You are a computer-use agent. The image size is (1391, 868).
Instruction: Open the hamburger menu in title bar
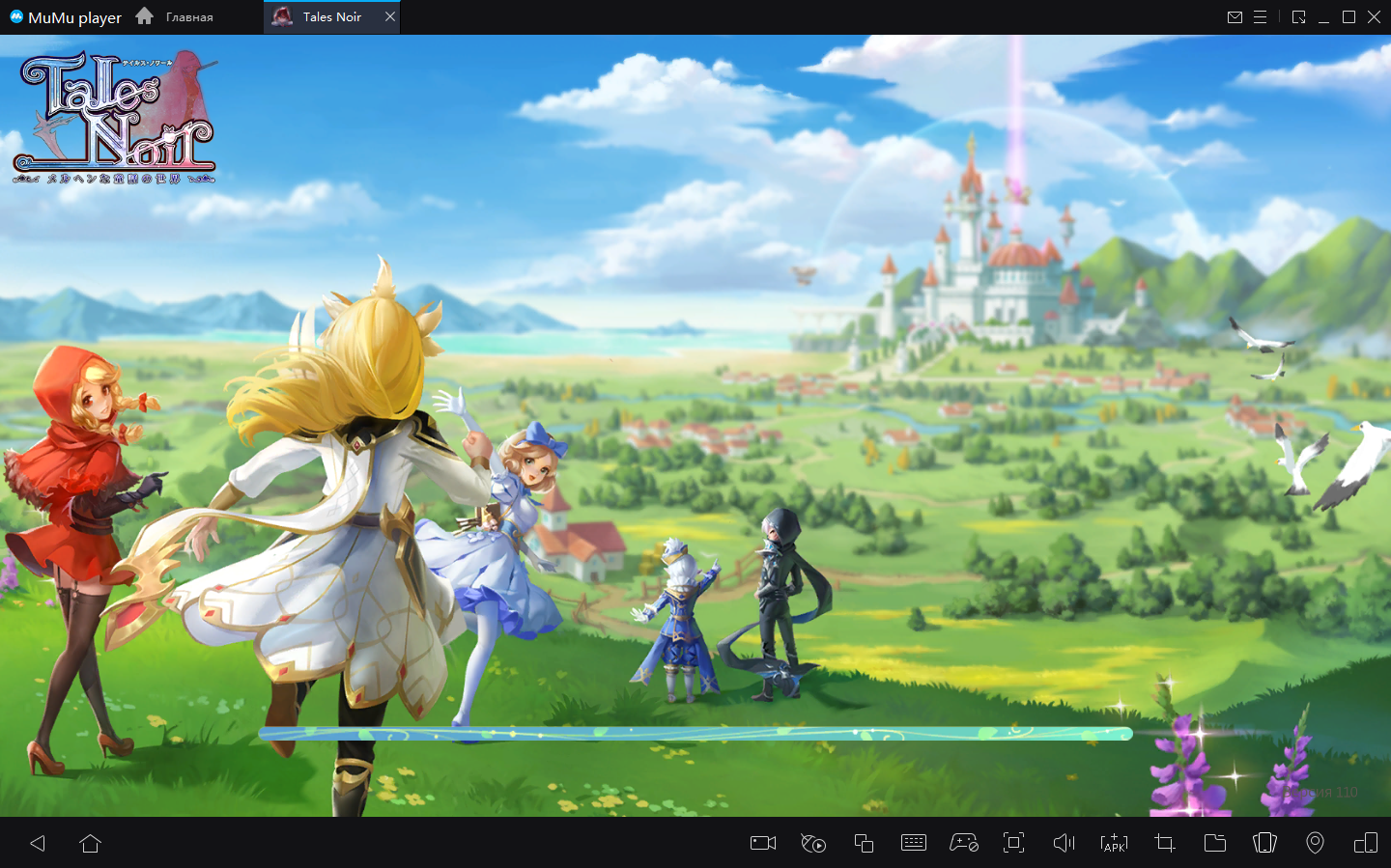[1261, 17]
